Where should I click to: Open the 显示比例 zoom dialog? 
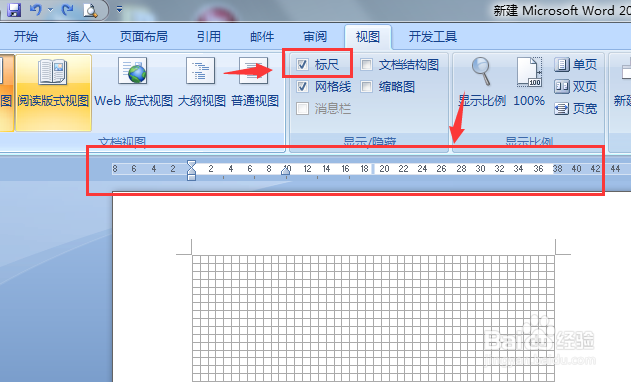(x=482, y=83)
